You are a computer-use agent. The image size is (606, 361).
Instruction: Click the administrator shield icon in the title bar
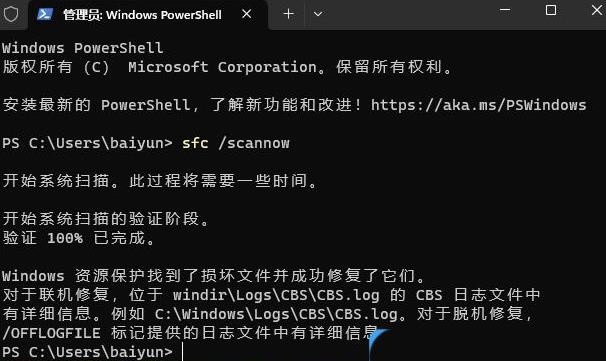click(x=11, y=14)
